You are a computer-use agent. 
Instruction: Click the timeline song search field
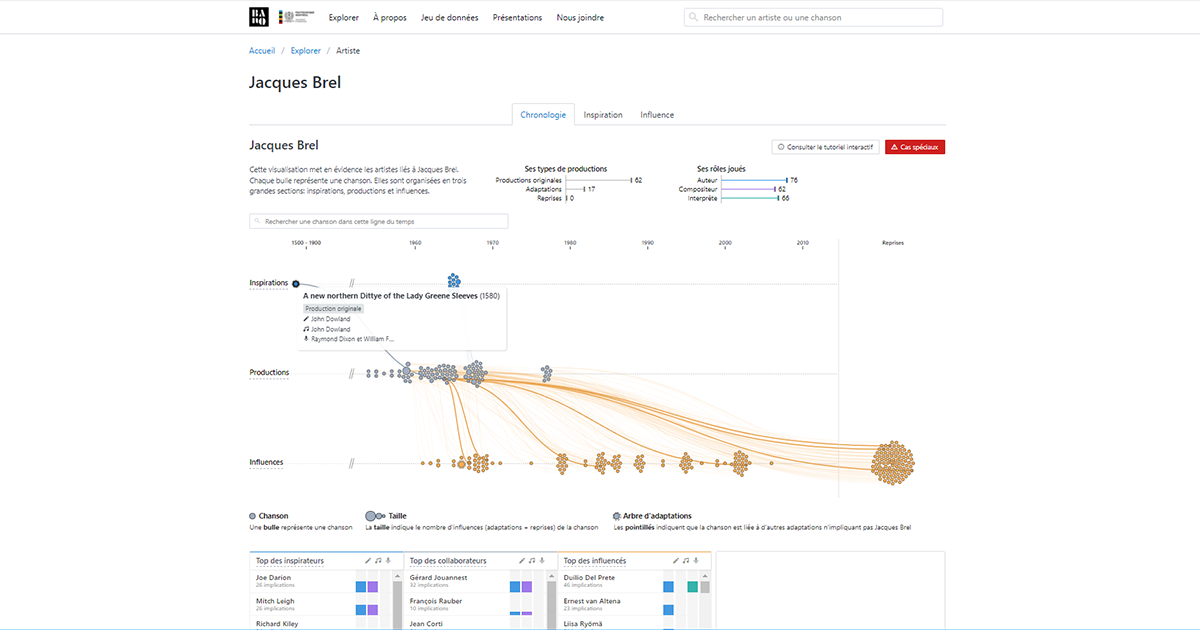click(379, 221)
